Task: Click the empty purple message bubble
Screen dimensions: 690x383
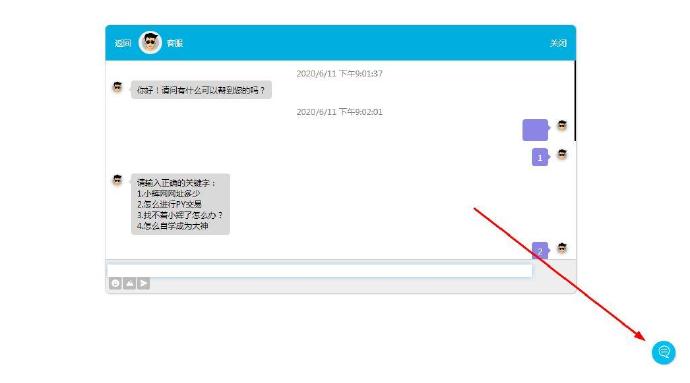Action: (x=535, y=130)
